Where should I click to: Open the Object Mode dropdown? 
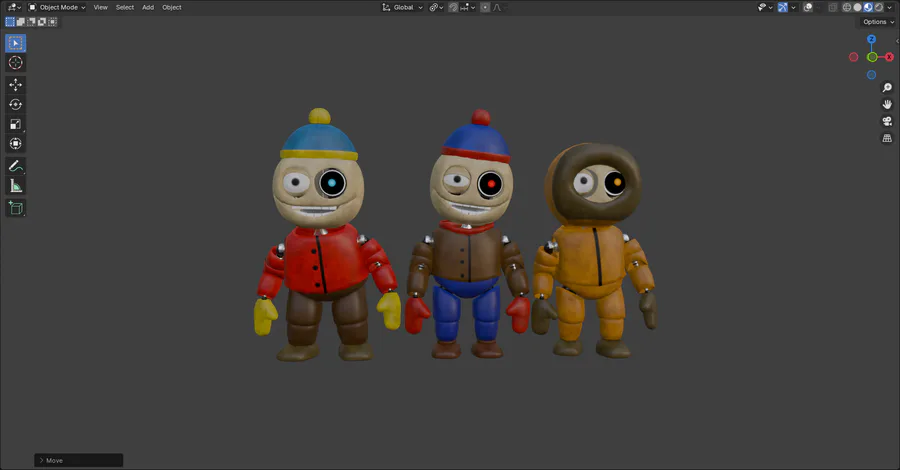click(x=57, y=7)
